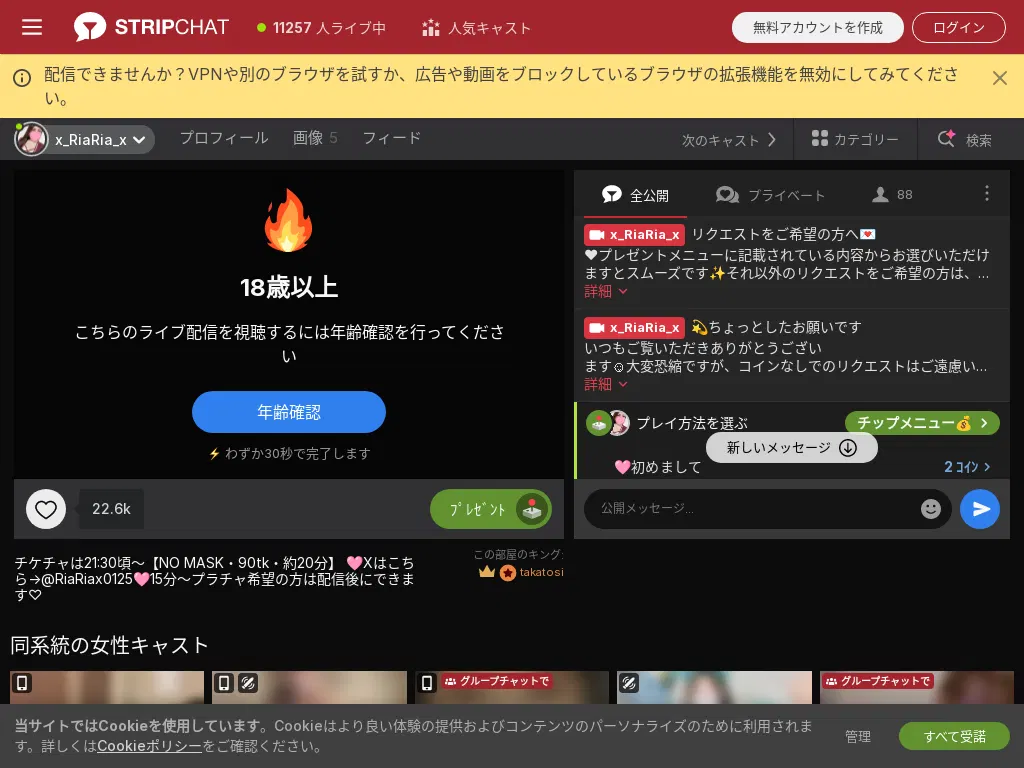The width and height of the screenshot is (1024, 768).
Task: Click the 検索 search icon
Action: (x=965, y=139)
